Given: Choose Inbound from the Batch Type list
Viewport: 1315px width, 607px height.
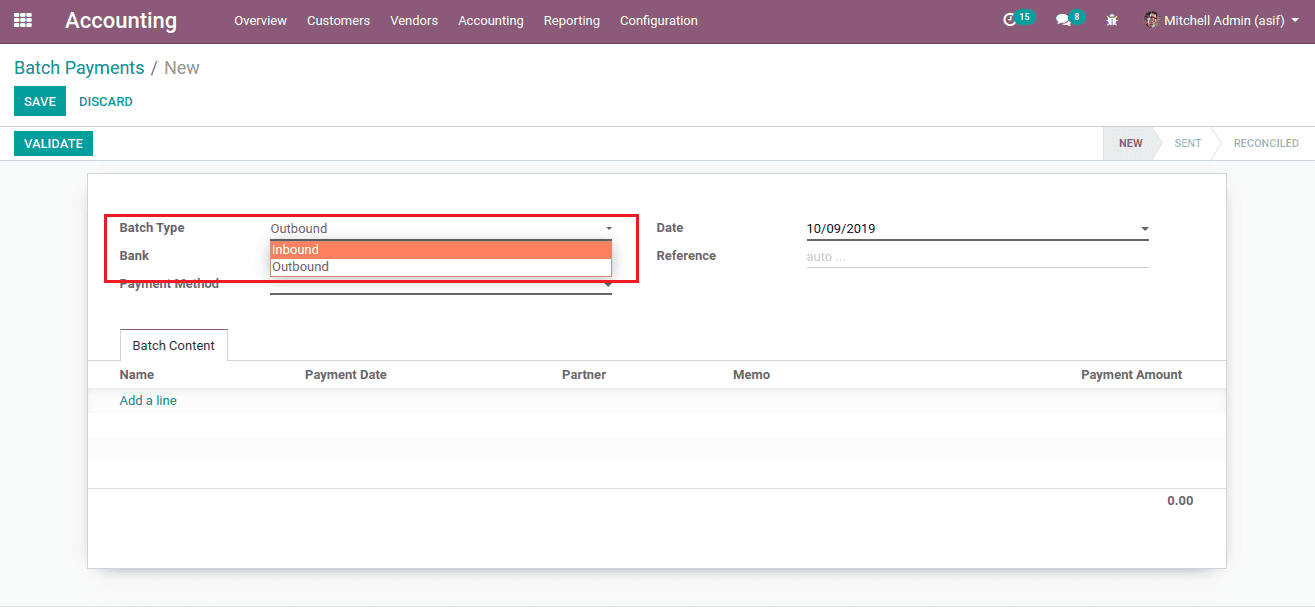Looking at the screenshot, I should pos(441,250).
